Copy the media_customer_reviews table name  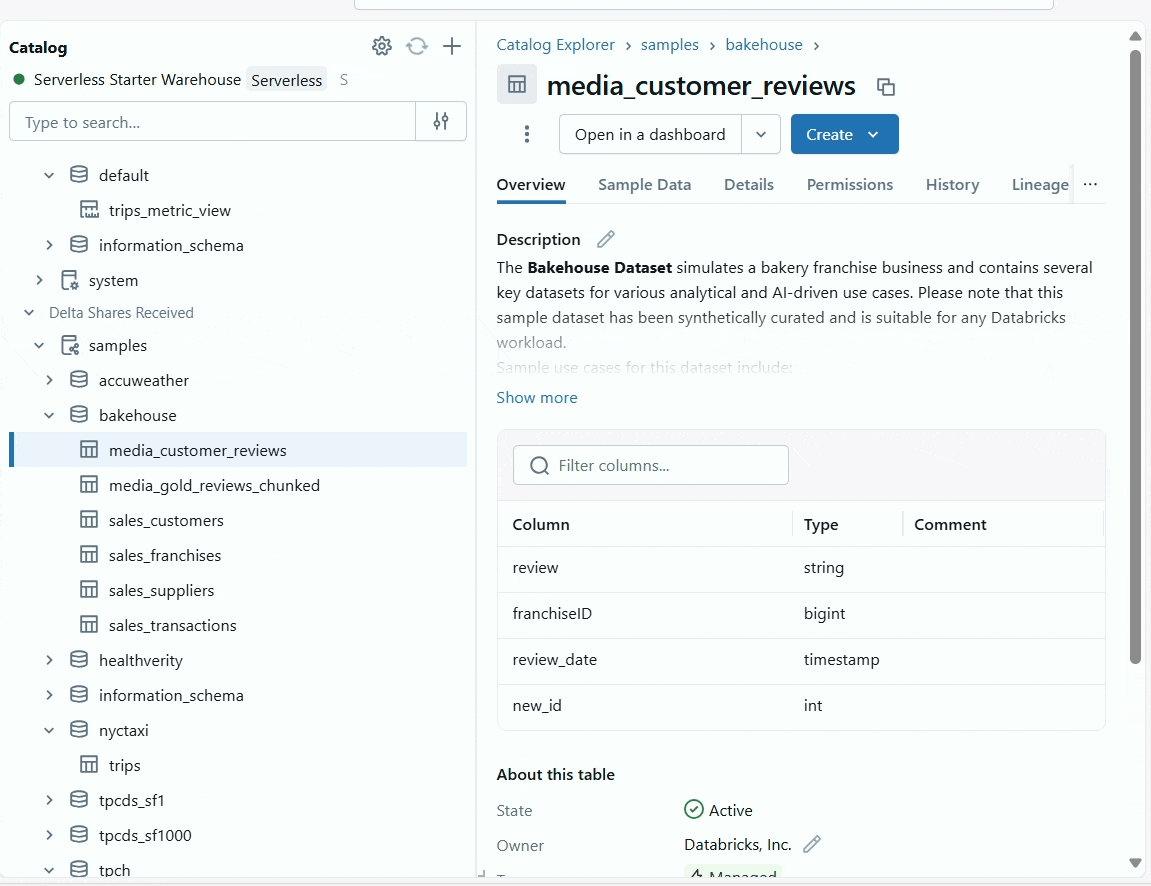tap(885, 87)
